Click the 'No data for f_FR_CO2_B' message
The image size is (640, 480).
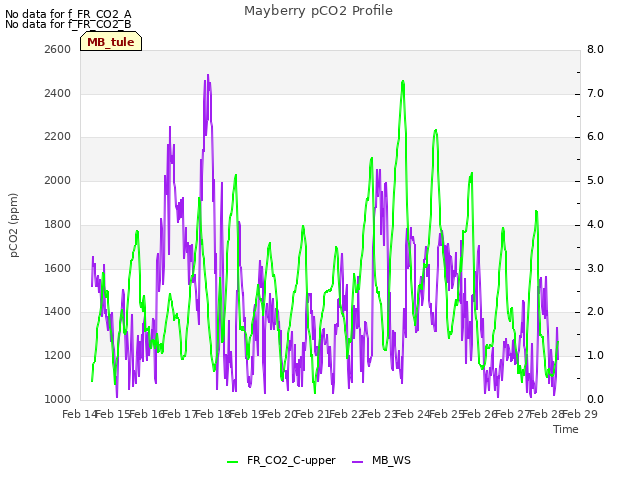68,24
